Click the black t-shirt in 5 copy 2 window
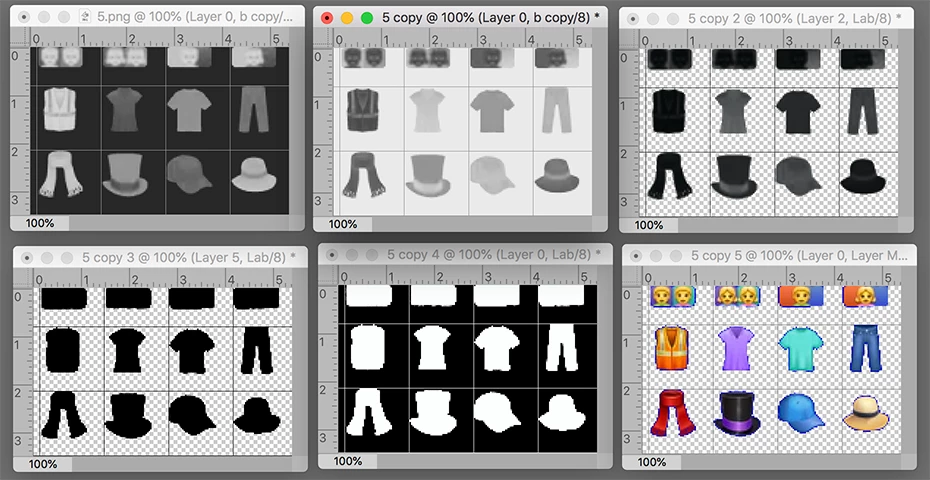This screenshot has width=930, height=480. [x=798, y=112]
